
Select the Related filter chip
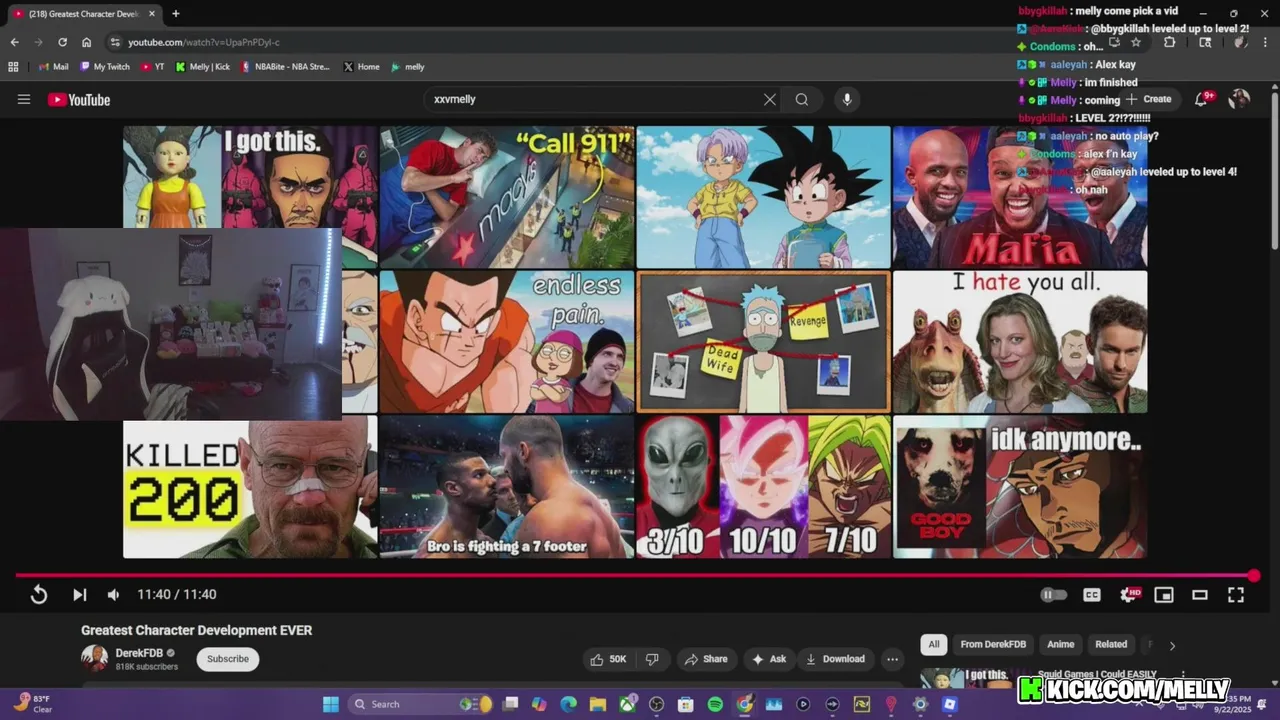(x=1111, y=645)
